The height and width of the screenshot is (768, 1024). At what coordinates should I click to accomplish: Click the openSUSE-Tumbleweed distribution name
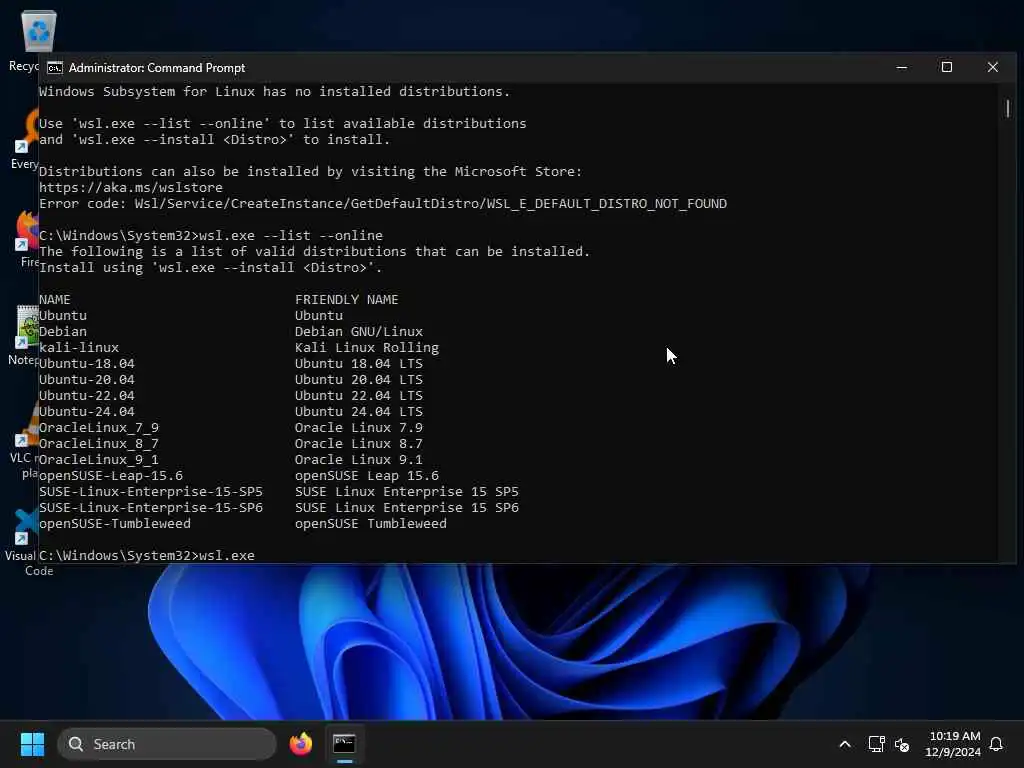[x=115, y=523]
